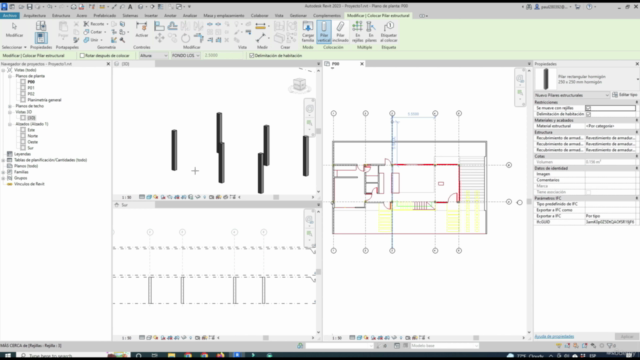Open the Archivo tab
The image size is (640, 360).
pos(10,16)
